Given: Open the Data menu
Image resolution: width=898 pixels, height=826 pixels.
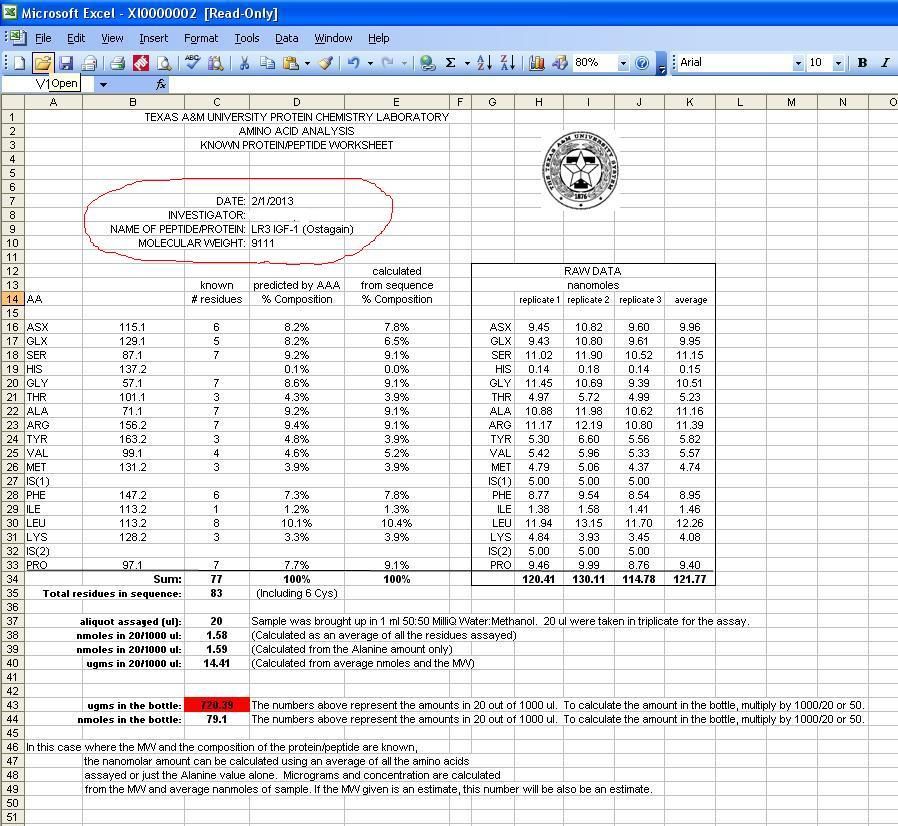Looking at the screenshot, I should click(x=286, y=38).
